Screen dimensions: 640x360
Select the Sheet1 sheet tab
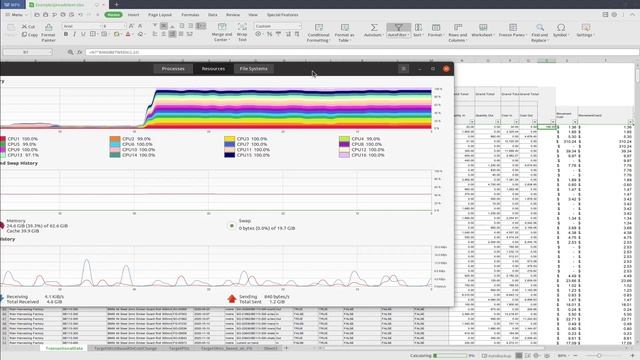coord(270,348)
